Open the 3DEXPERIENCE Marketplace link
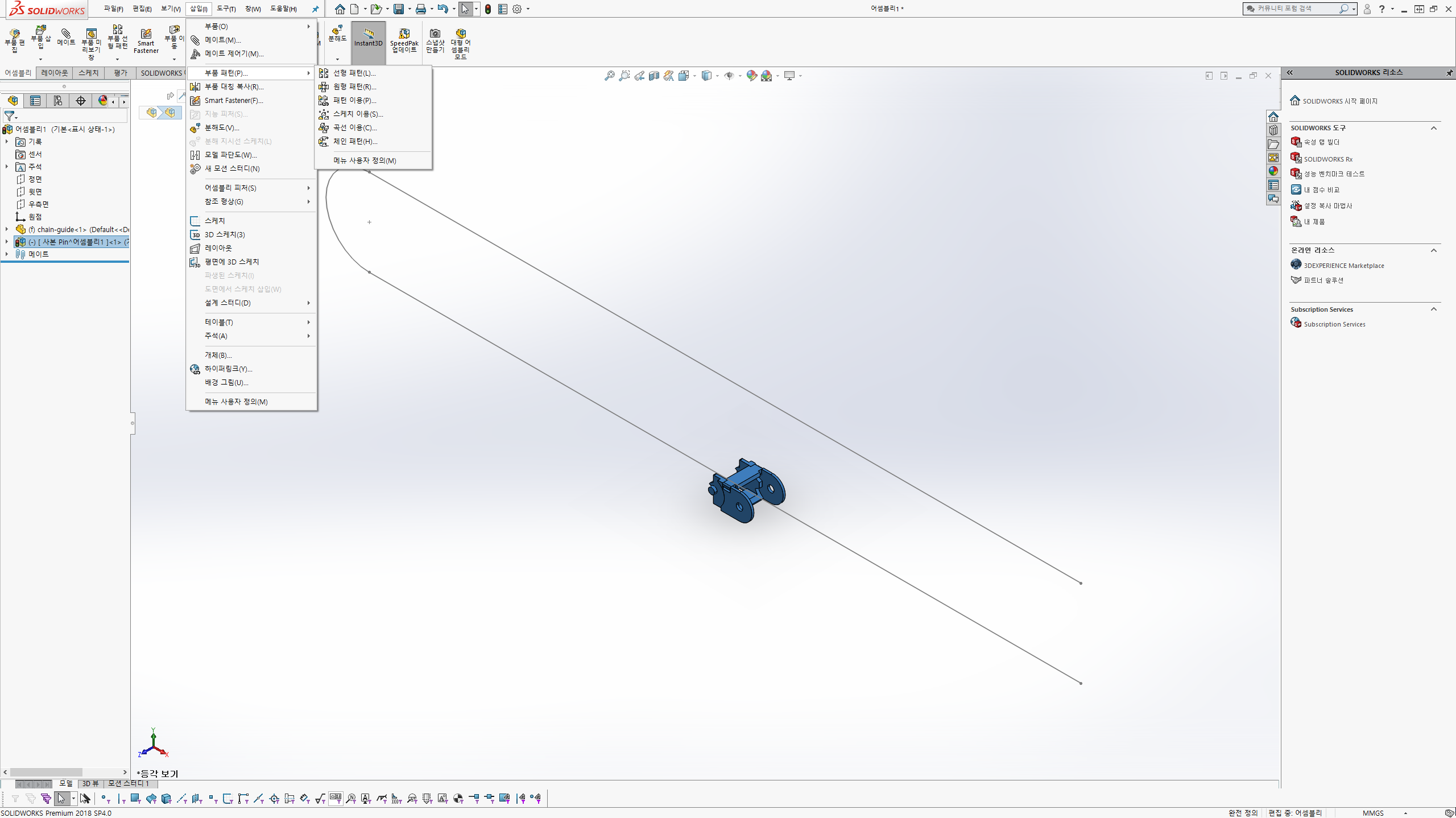 1343,266
